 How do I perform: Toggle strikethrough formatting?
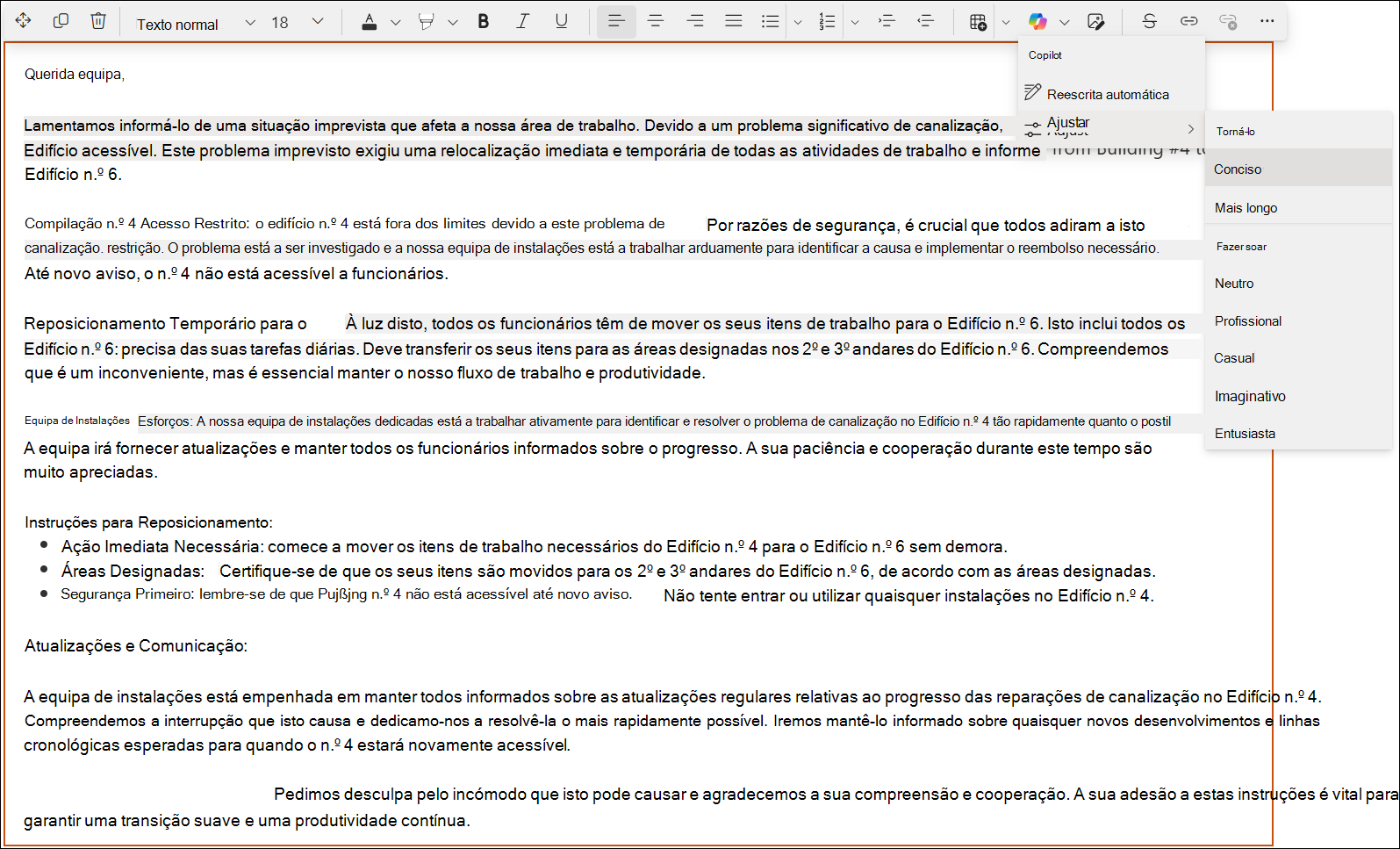click(1150, 21)
